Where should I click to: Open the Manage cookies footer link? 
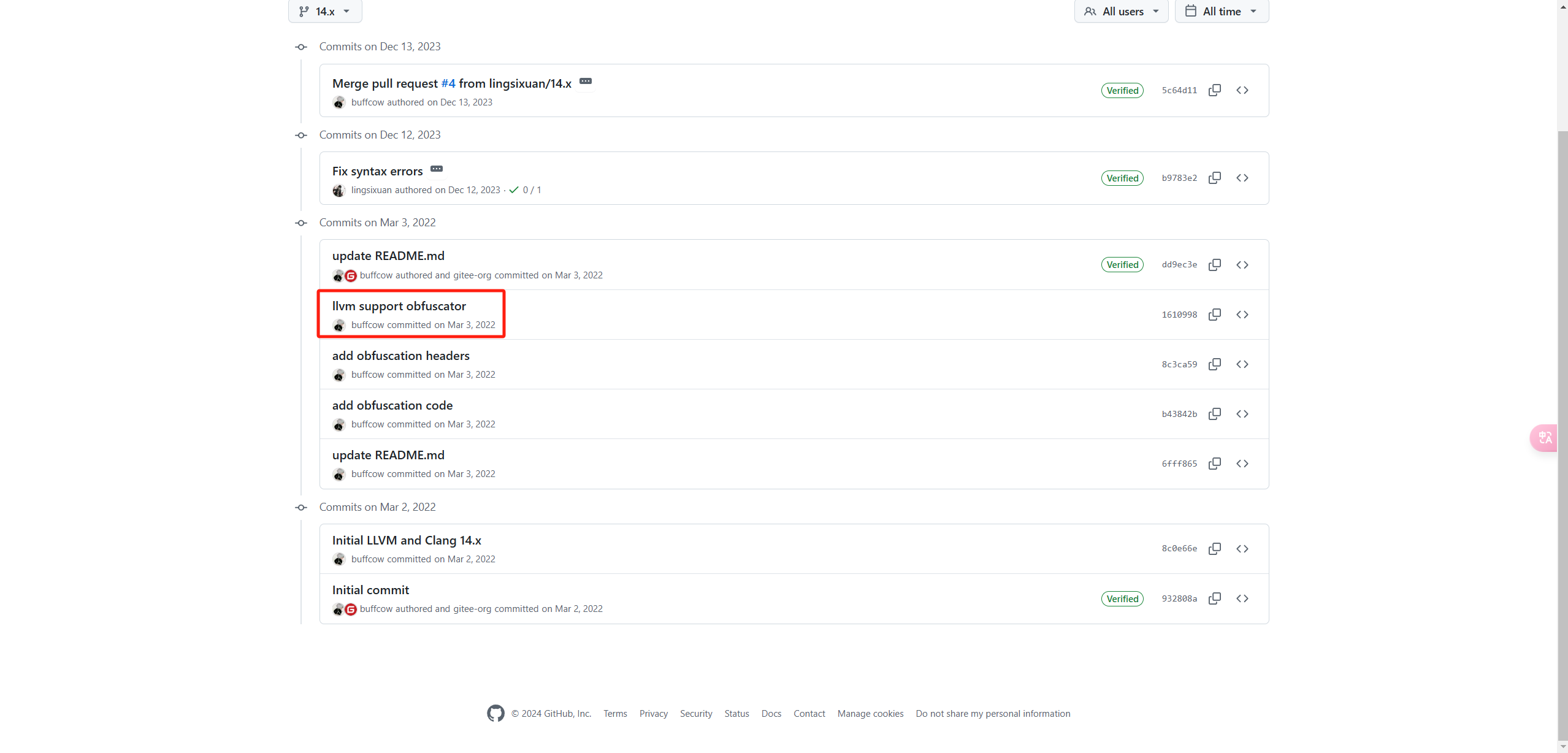point(870,714)
